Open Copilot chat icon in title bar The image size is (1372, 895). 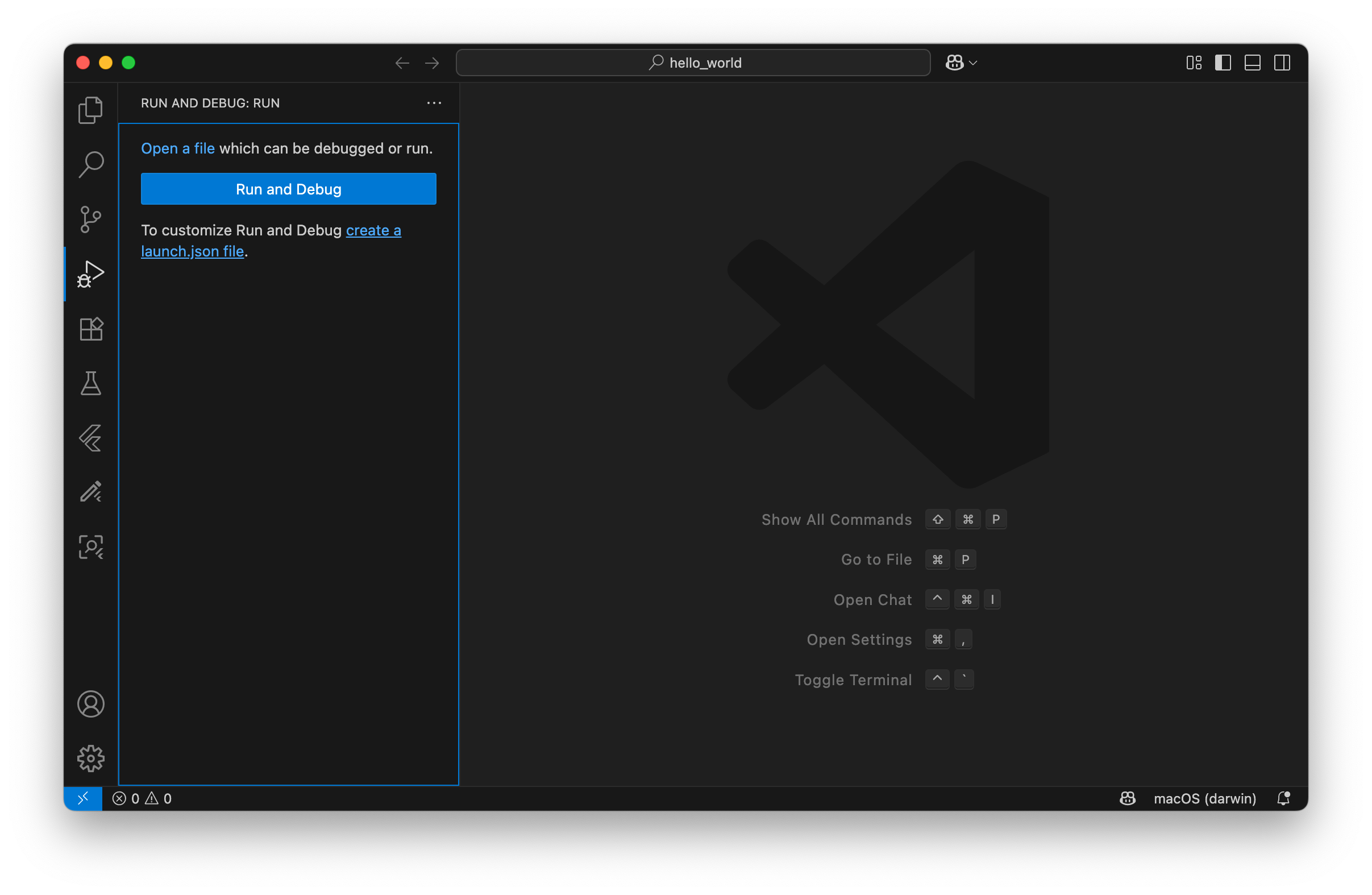(954, 63)
